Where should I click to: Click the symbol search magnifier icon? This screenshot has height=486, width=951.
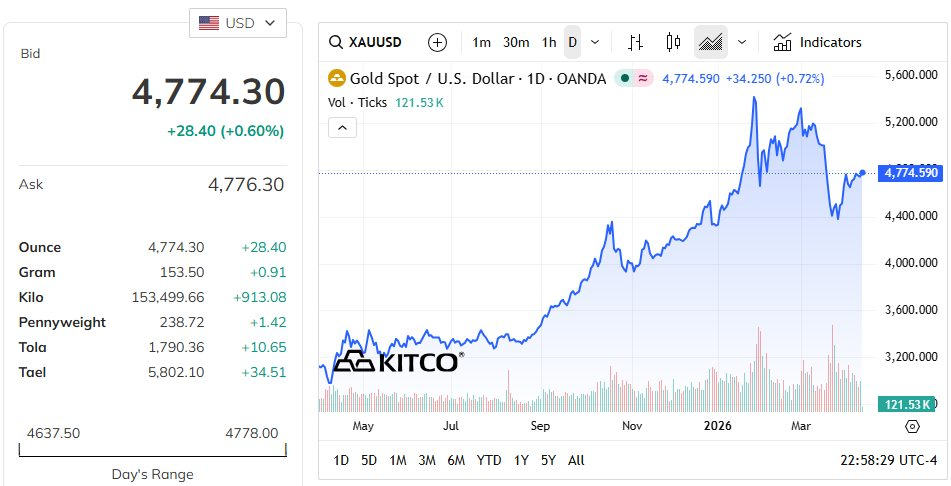pyautogui.click(x=337, y=42)
